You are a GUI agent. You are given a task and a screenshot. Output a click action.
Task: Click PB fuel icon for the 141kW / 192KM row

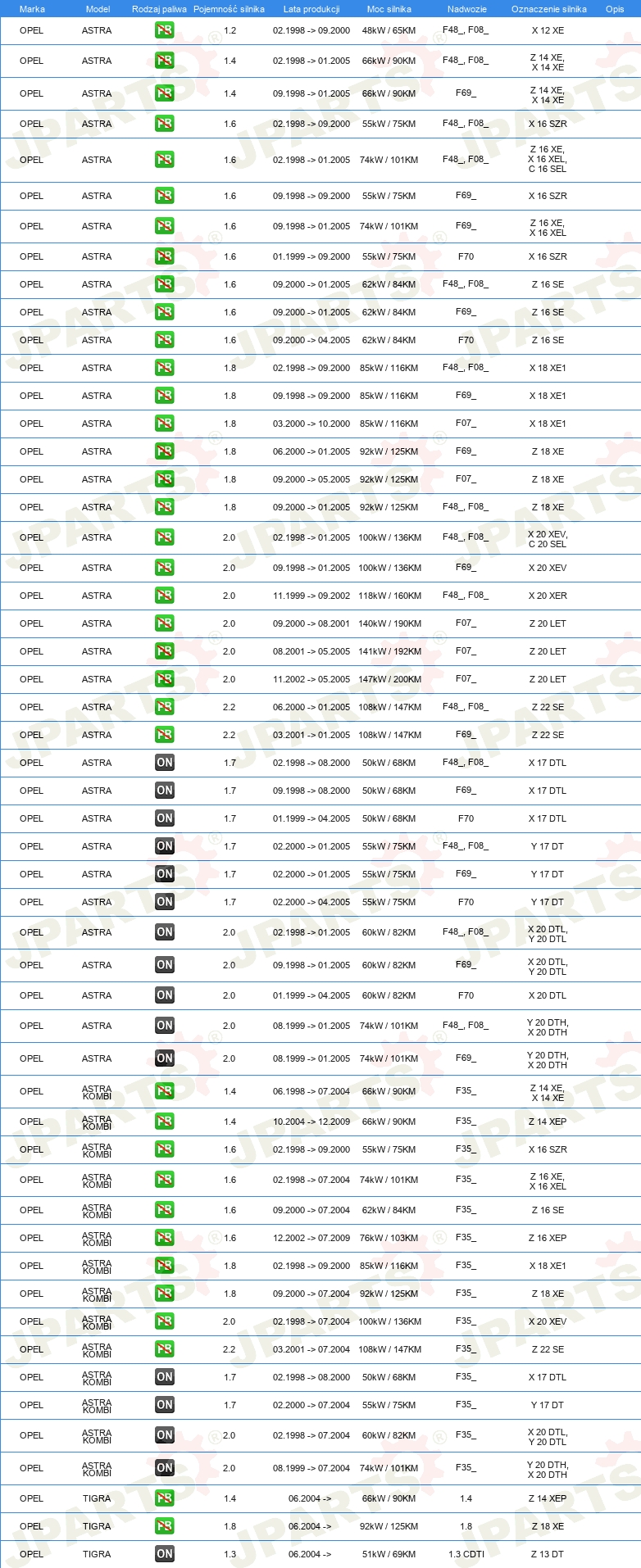pos(165,651)
